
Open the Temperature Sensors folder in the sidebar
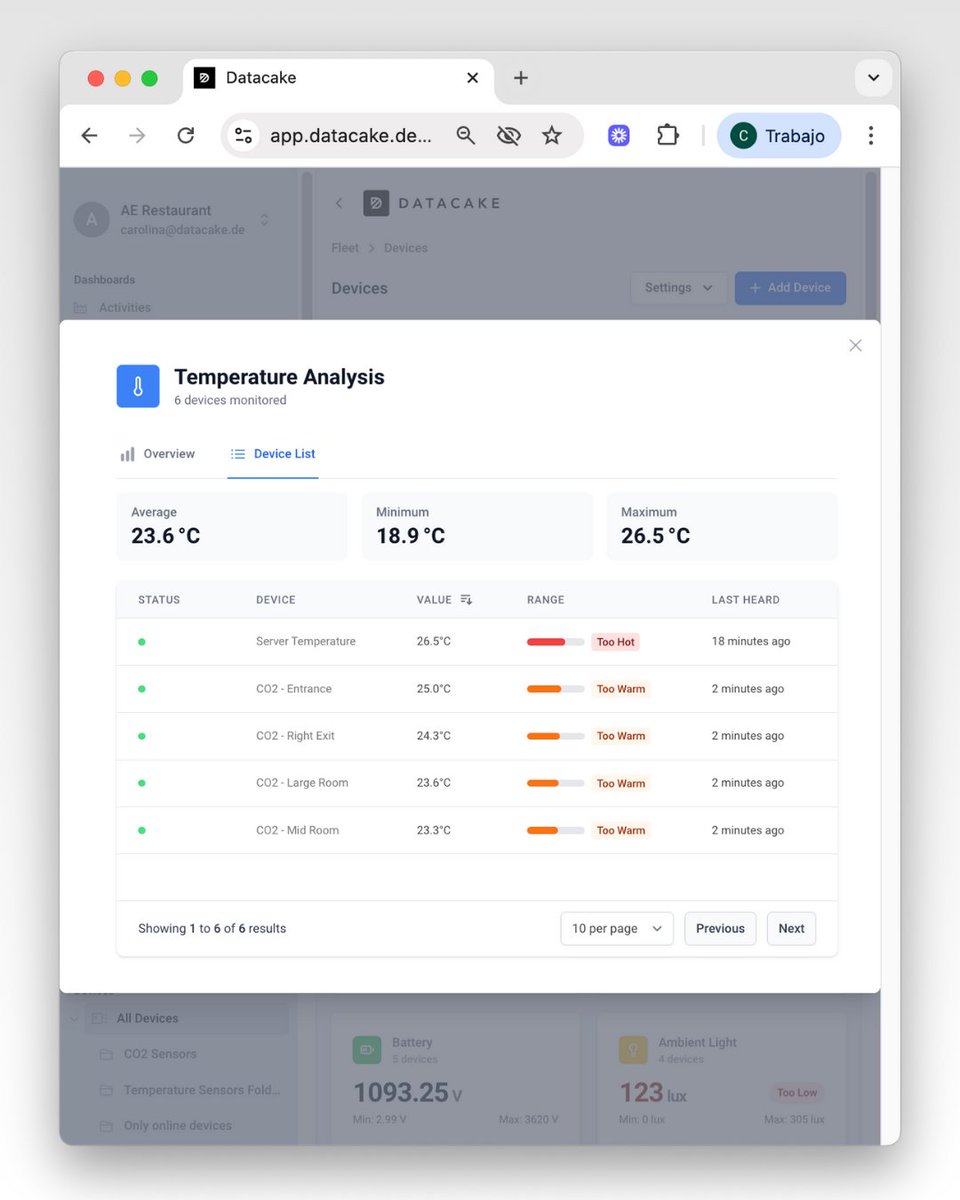(188, 1090)
